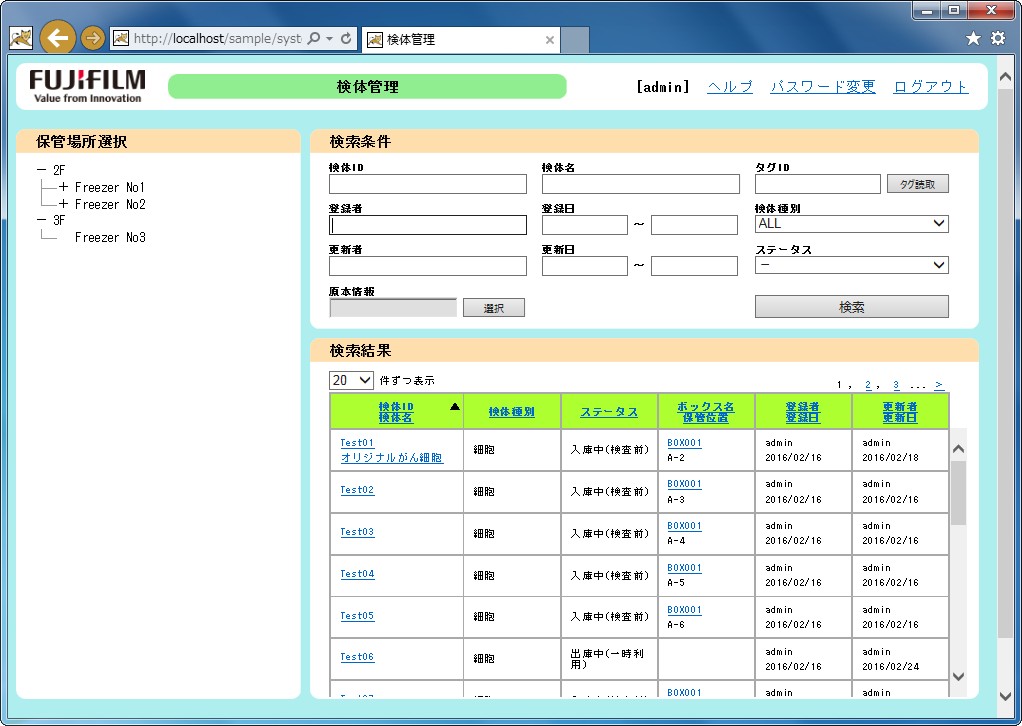Click the search magnifier in address bar
The width and height of the screenshot is (1022, 726).
click(314, 38)
